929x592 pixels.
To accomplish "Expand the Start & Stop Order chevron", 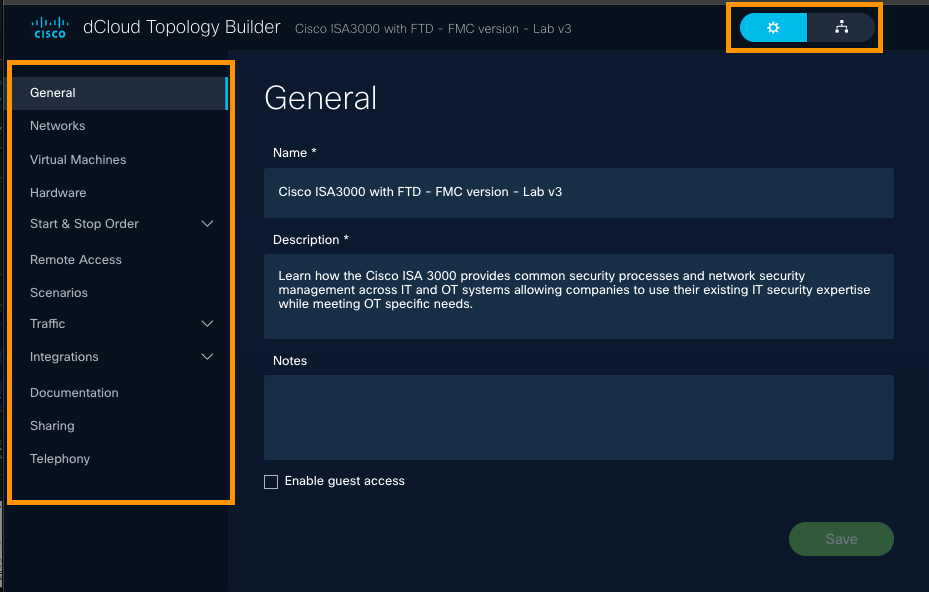I will (x=207, y=224).
